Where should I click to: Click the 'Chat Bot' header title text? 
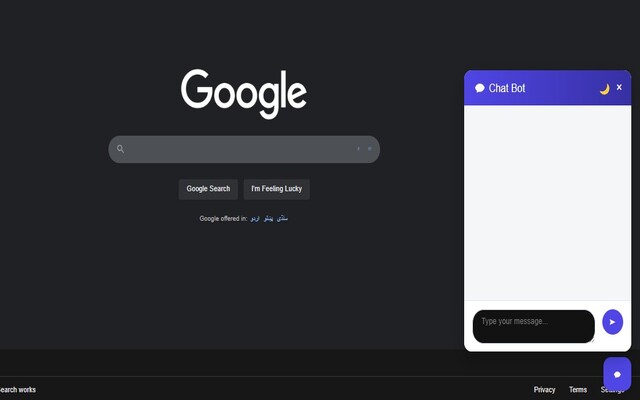click(x=507, y=88)
